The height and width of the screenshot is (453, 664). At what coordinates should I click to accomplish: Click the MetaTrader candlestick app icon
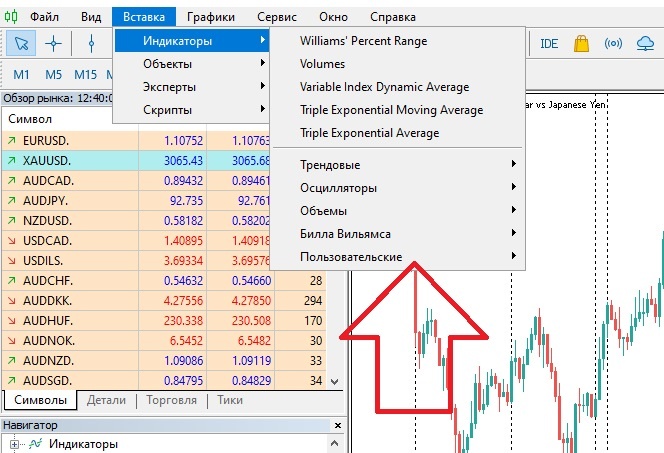11,17
